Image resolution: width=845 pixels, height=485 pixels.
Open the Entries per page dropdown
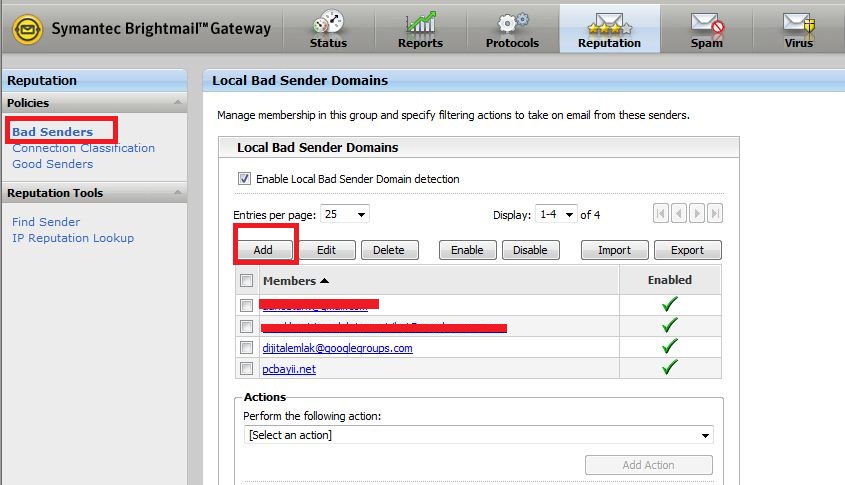(x=344, y=214)
